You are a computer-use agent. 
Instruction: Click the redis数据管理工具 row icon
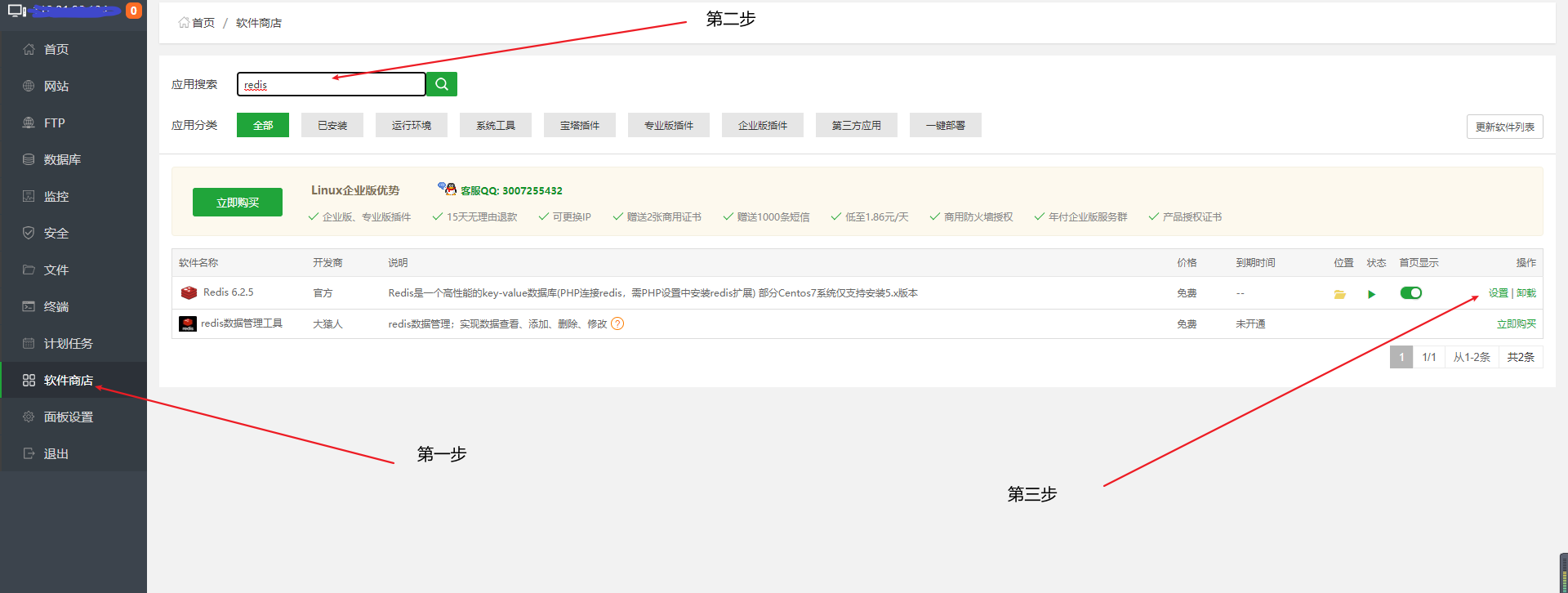(188, 324)
